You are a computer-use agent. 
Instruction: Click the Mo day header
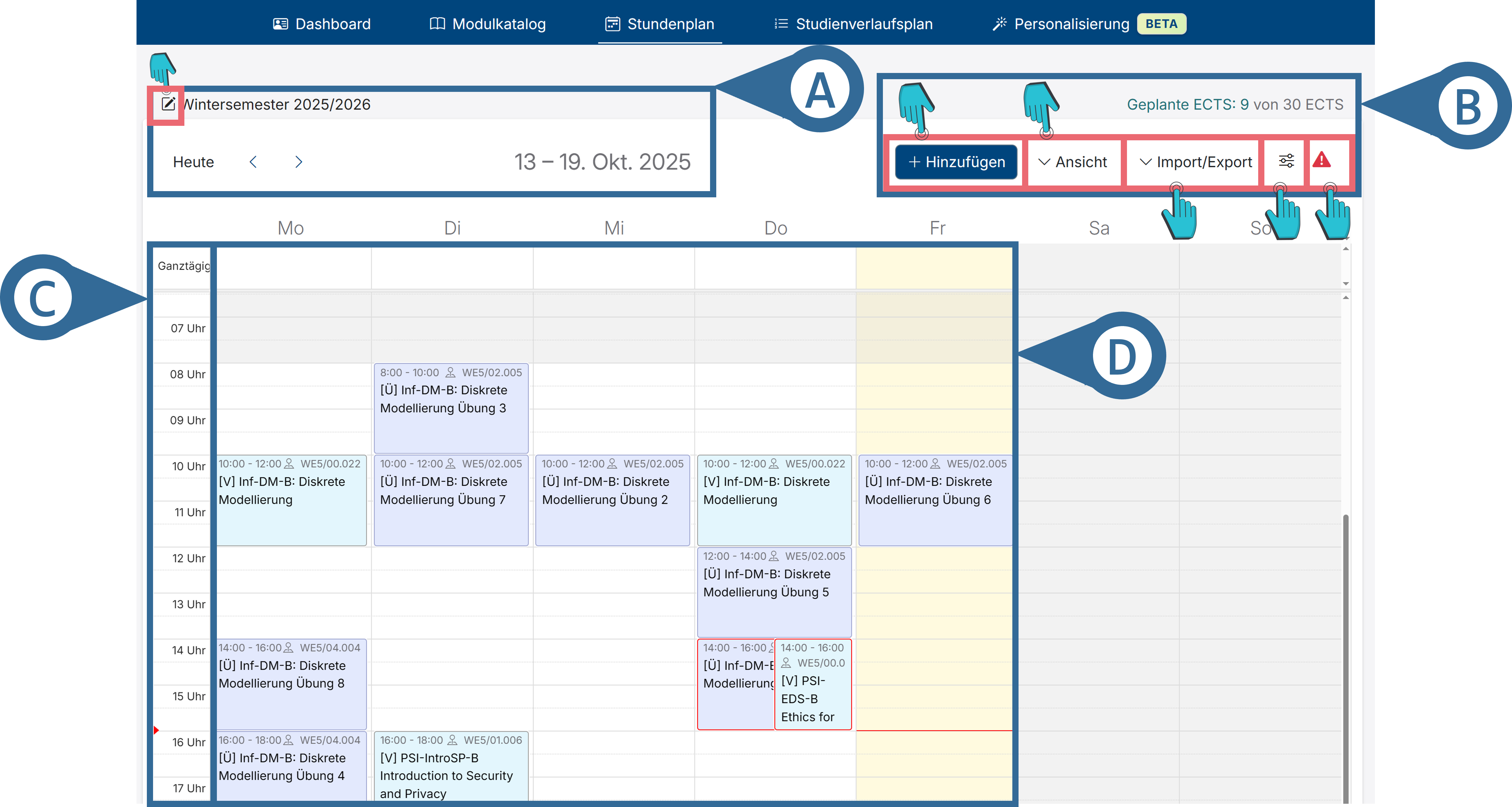click(290, 228)
